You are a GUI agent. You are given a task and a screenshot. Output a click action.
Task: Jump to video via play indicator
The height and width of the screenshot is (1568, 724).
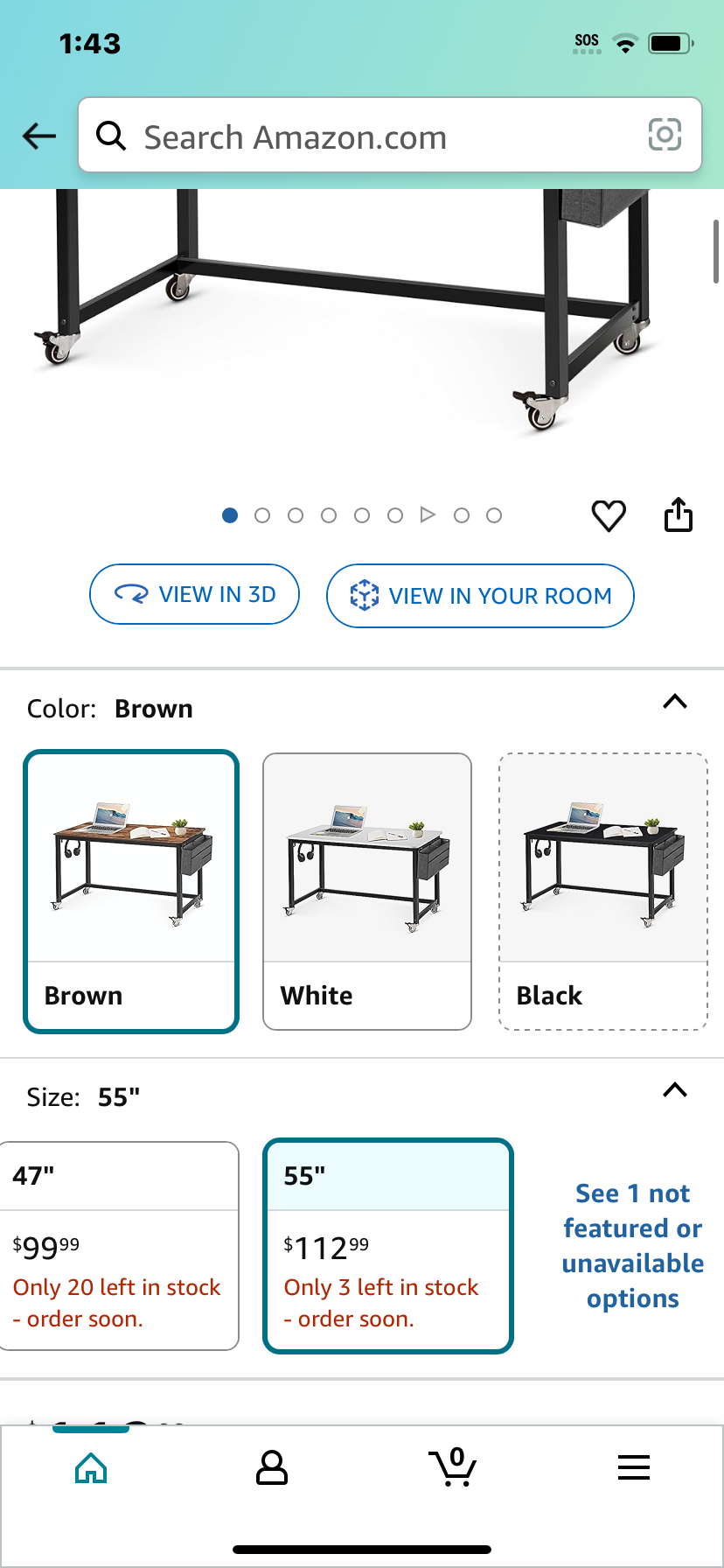coord(428,514)
